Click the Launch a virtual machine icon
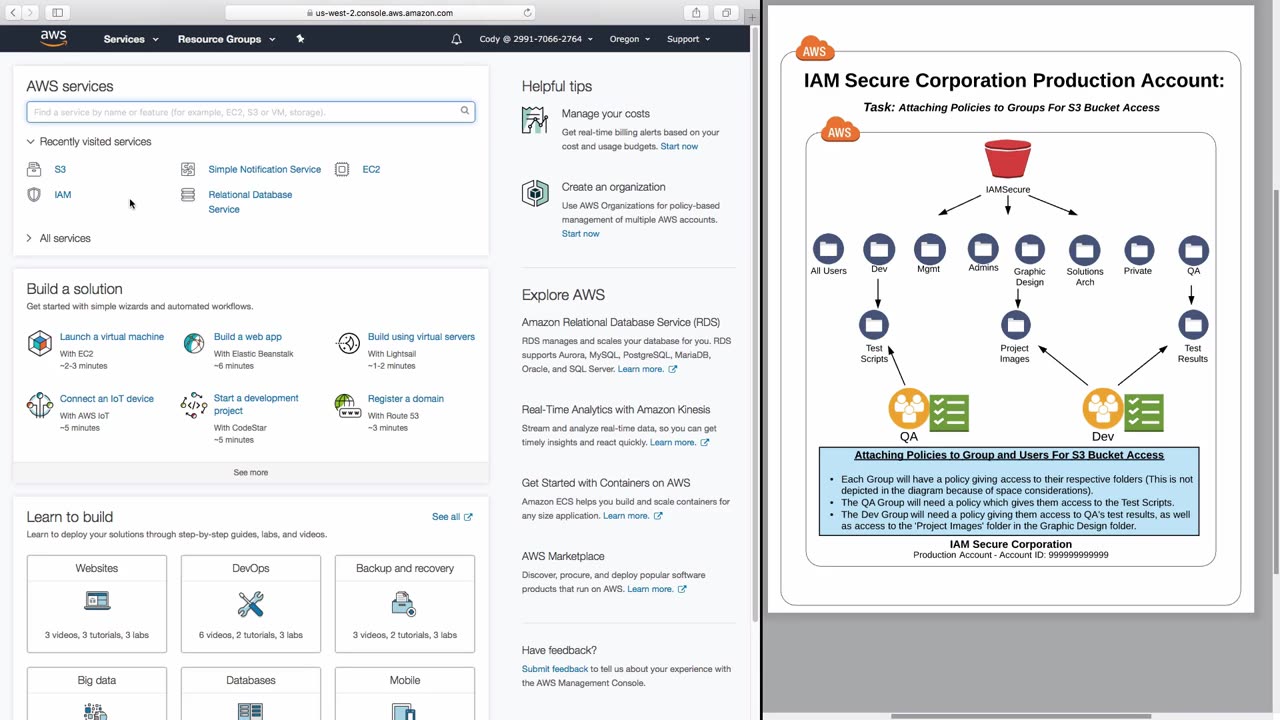This screenshot has height=720, width=1280. [x=39, y=344]
